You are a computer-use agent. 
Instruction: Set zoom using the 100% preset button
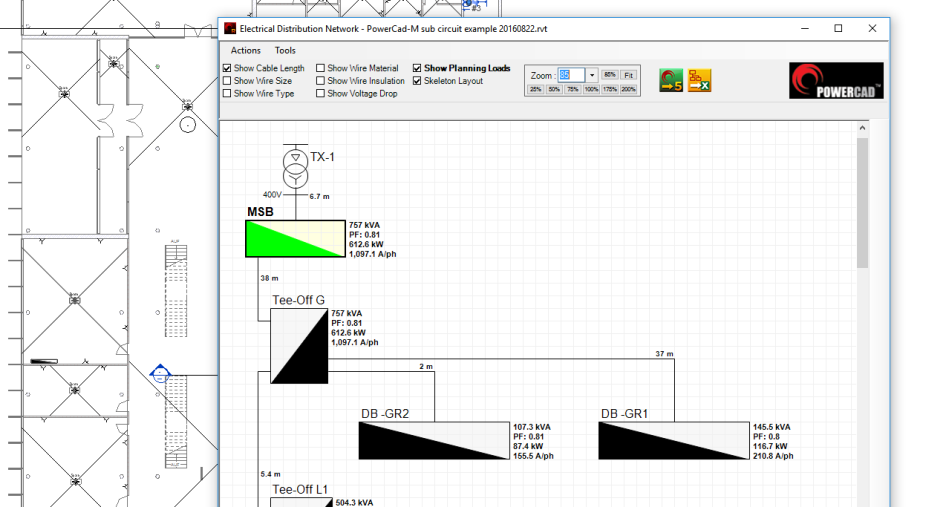click(x=591, y=90)
